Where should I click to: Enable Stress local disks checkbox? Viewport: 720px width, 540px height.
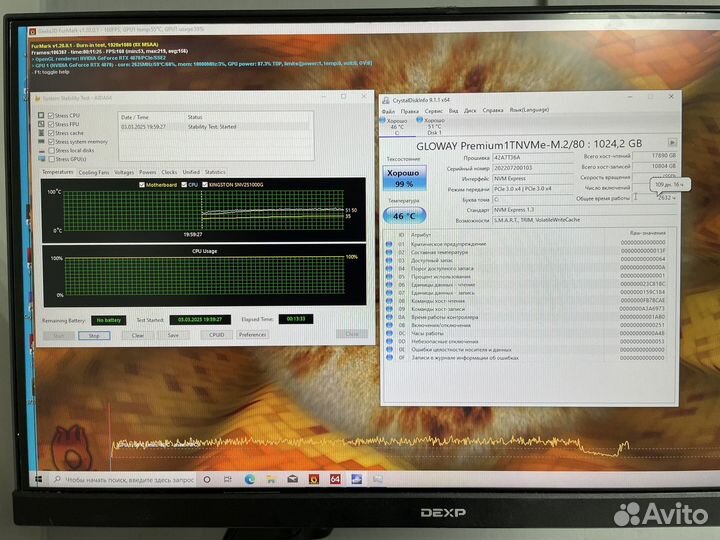[x=51, y=150]
